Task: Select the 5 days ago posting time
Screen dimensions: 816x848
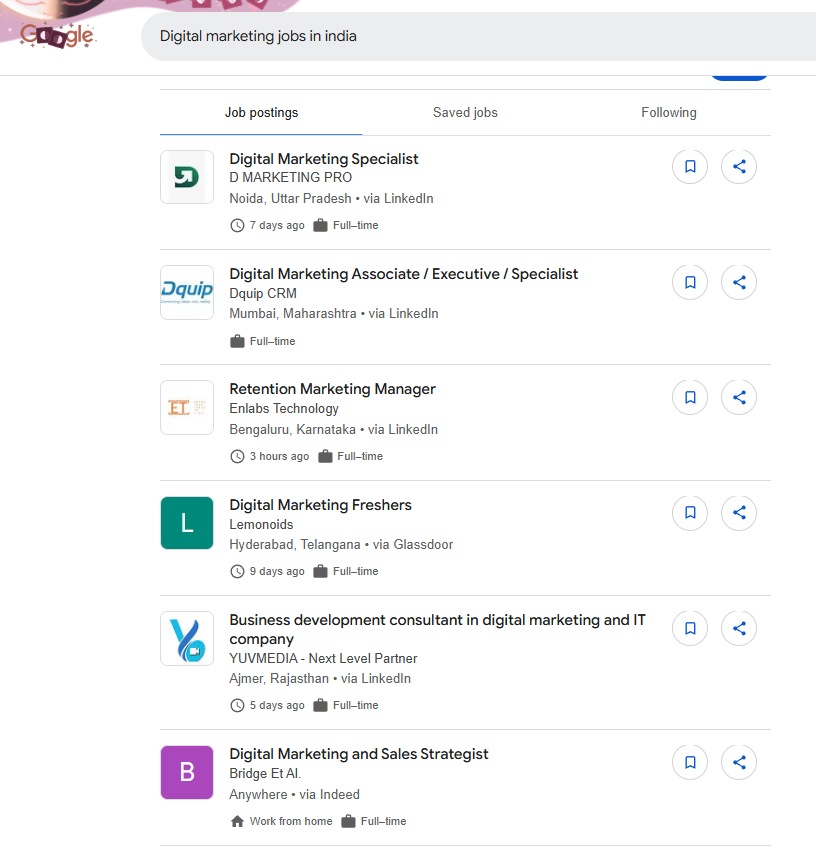Action: pos(277,706)
